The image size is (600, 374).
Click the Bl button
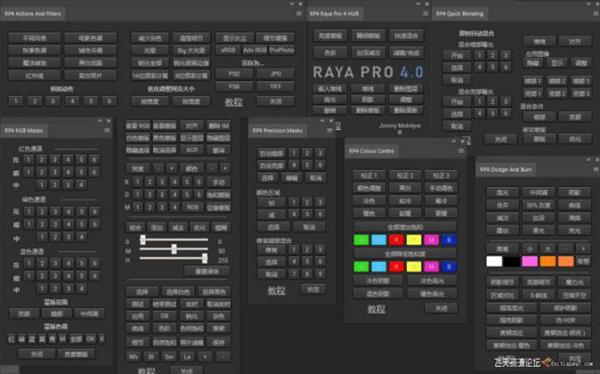click(x=152, y=356)
